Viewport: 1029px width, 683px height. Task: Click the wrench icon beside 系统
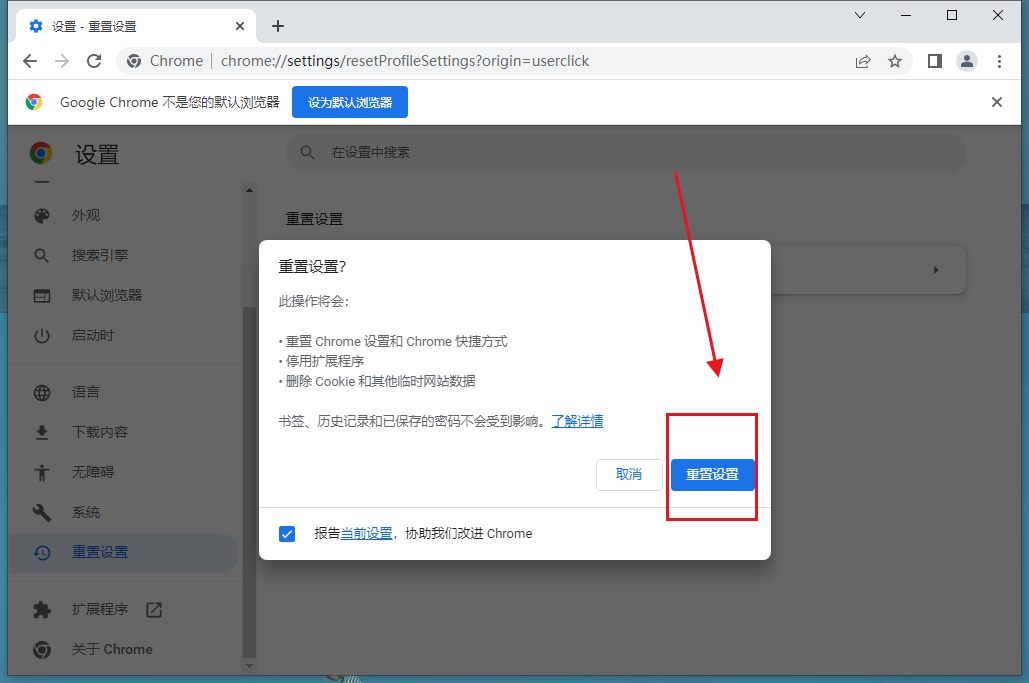coord(41,512)
